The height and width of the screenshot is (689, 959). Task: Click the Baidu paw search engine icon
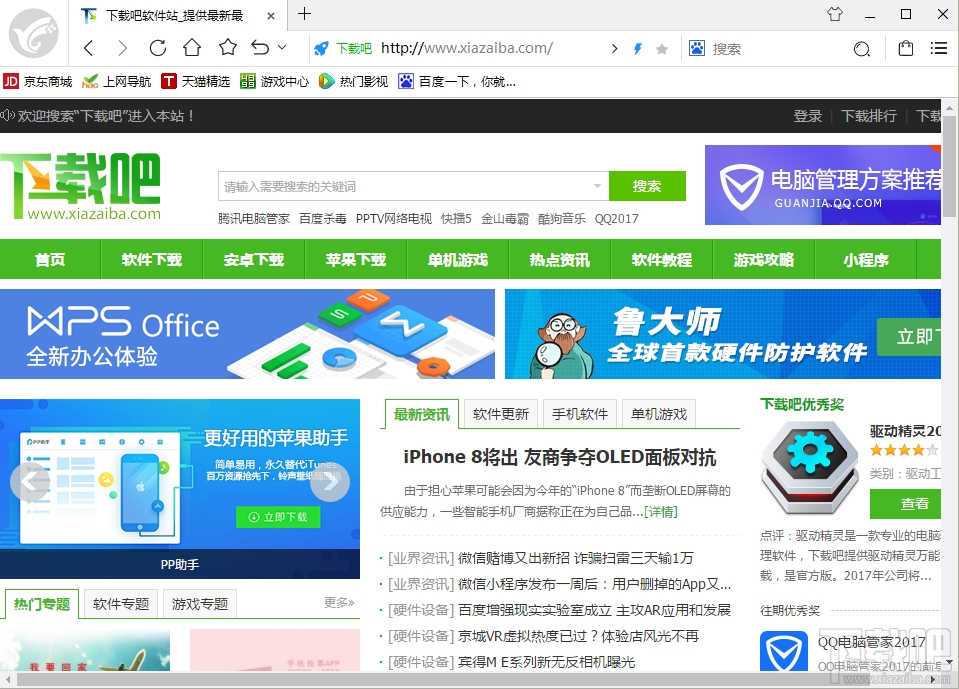pyautogui.click(x=697, y=48)
